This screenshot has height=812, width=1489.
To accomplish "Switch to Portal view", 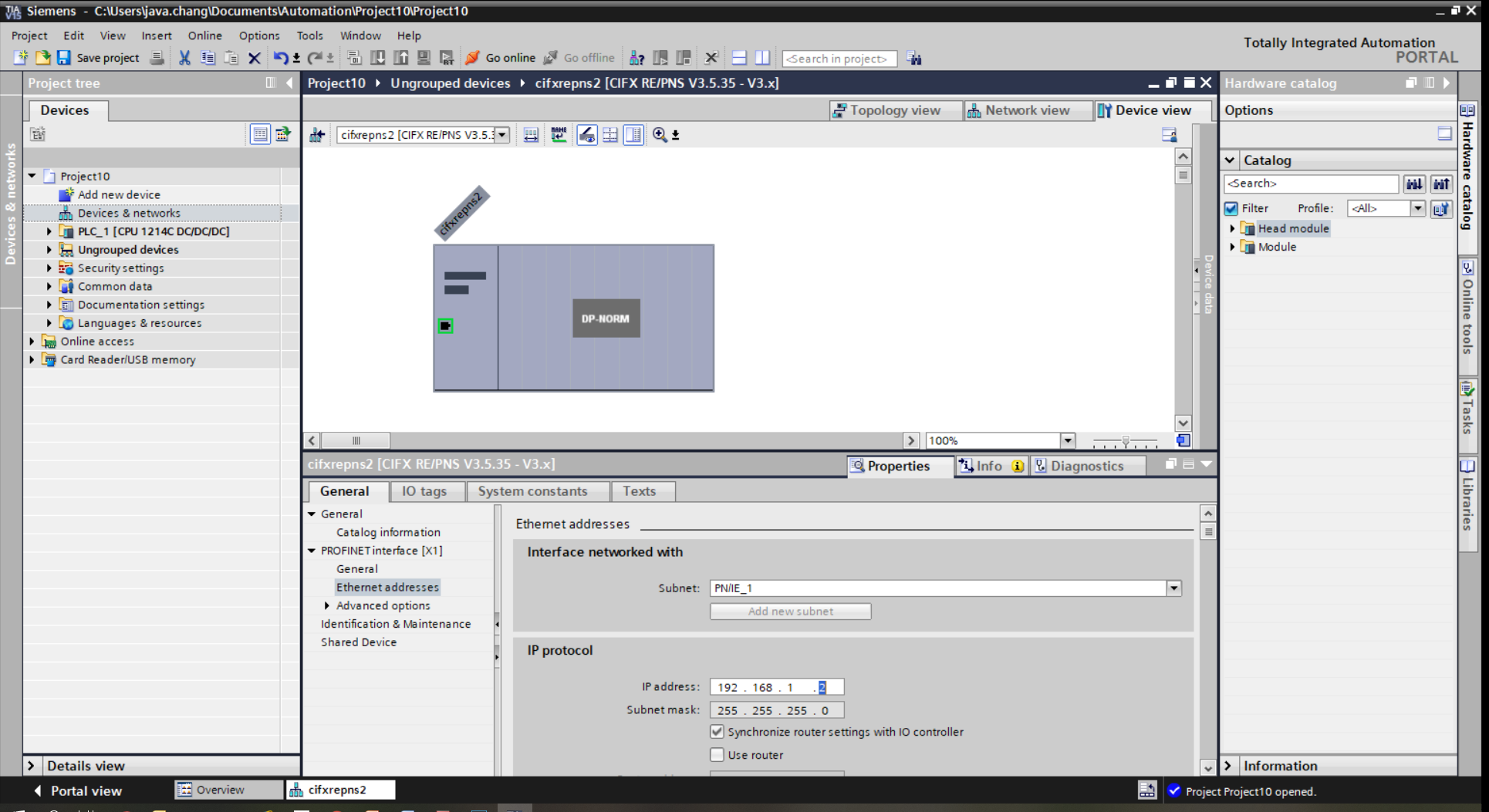I will point(77,790).
